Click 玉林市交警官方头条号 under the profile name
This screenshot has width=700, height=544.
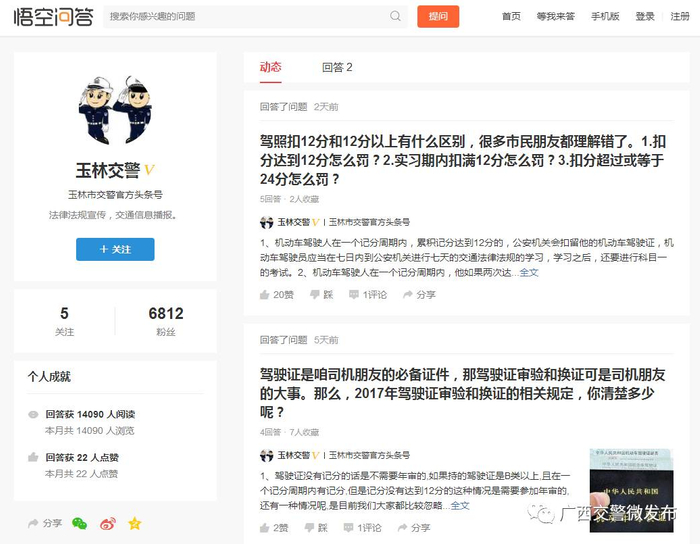point(115,195)
